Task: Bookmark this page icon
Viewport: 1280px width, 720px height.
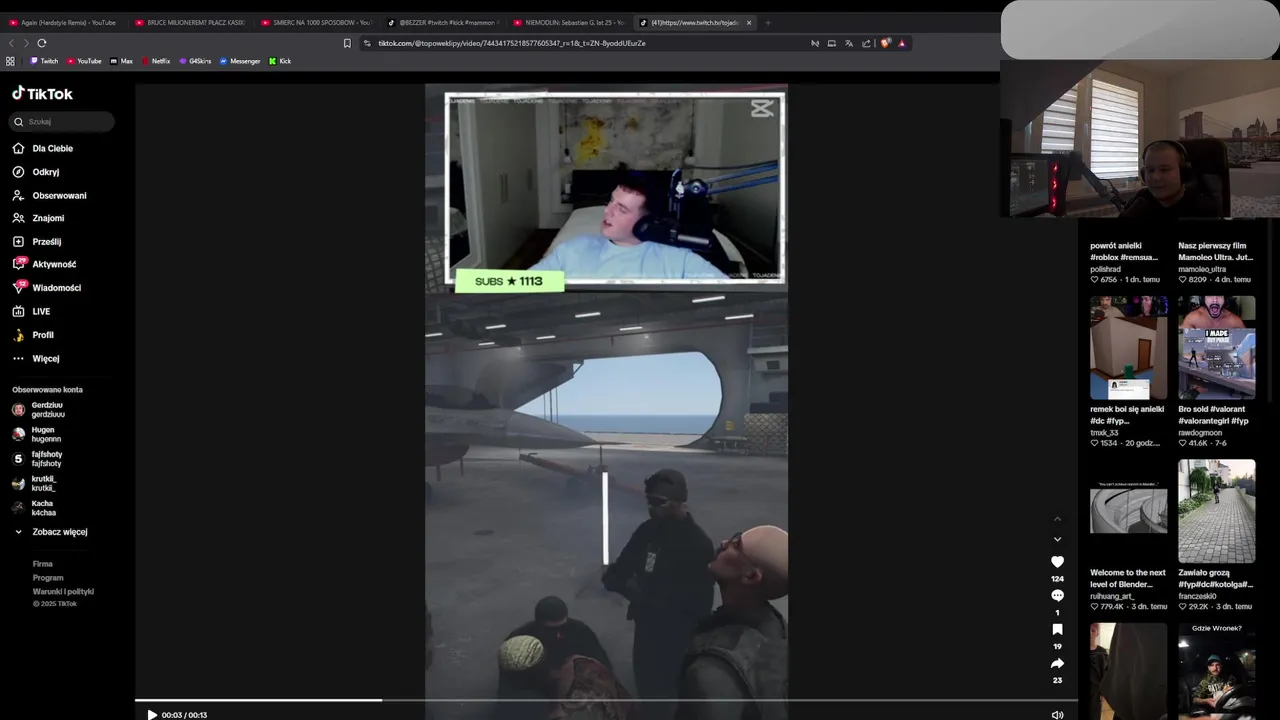Action: [x=347, y=43]
